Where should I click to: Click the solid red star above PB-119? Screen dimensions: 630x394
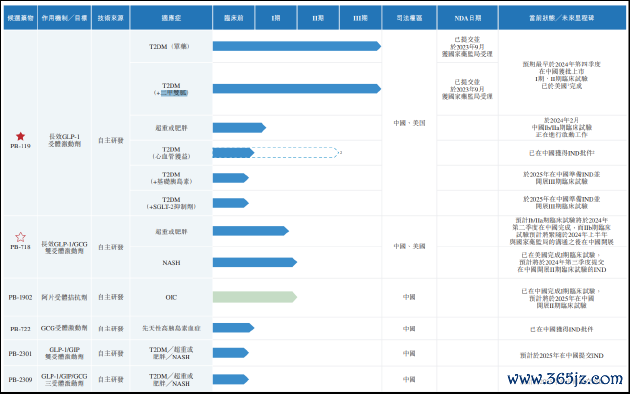tap(20, 136)
